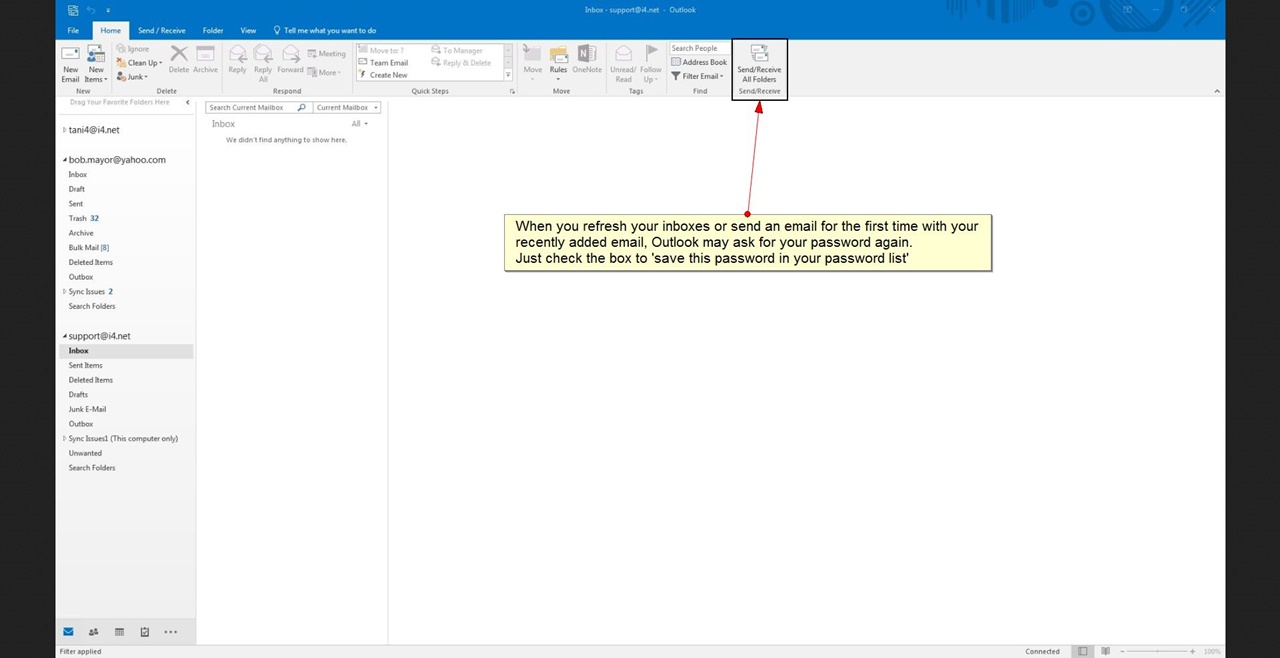Switch to Tasks view icon

pyautogui.click(x=144, y=631)
